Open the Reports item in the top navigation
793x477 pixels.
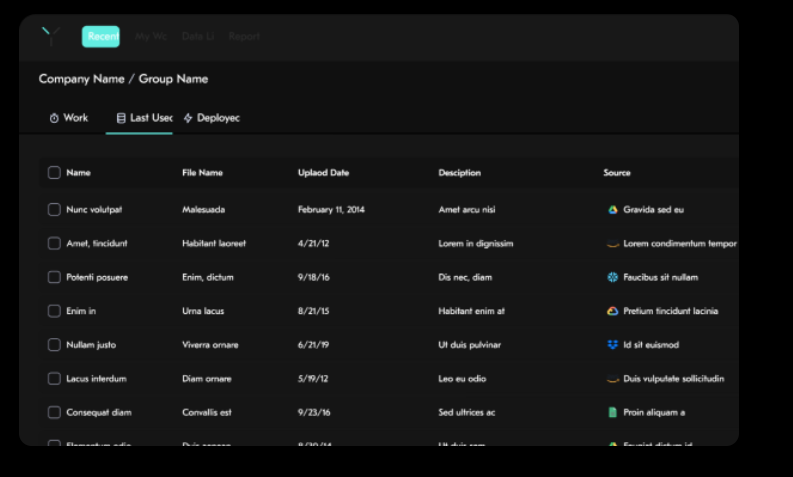(244, 37)
